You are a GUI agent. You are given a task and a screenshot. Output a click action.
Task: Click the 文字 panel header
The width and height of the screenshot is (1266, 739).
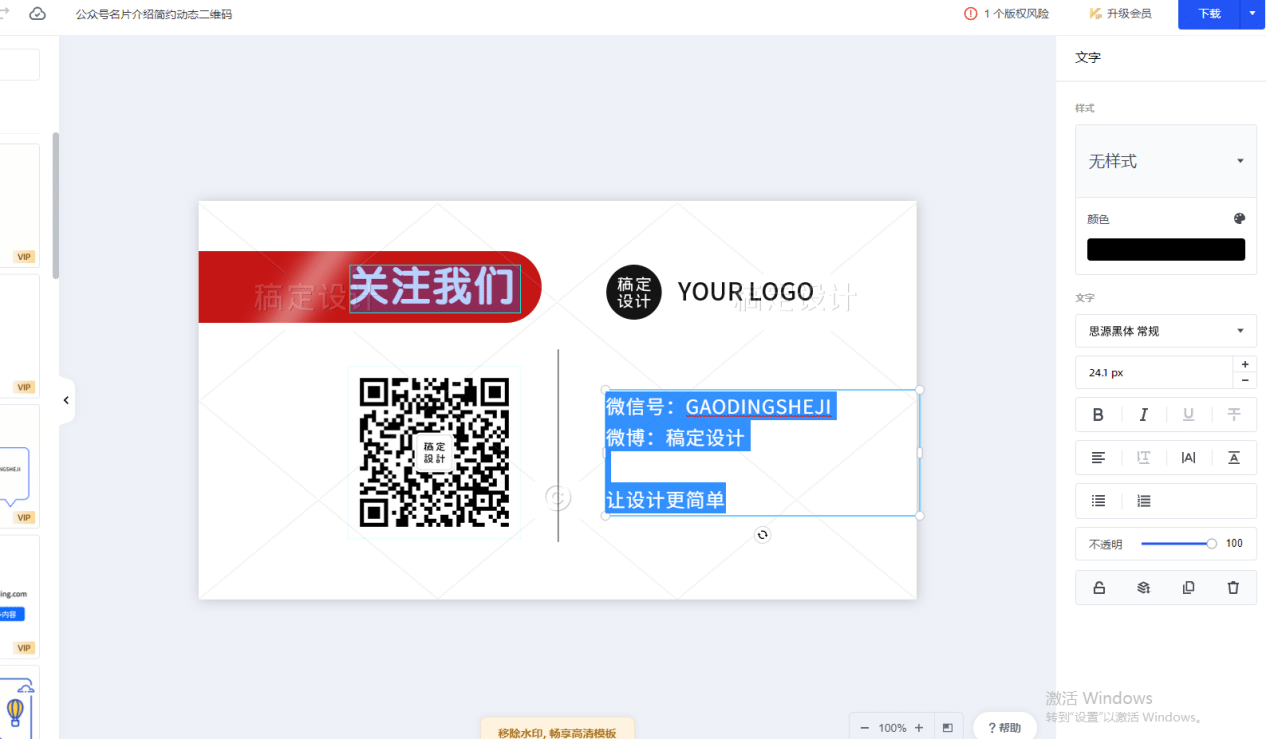tap(1088, 58)
